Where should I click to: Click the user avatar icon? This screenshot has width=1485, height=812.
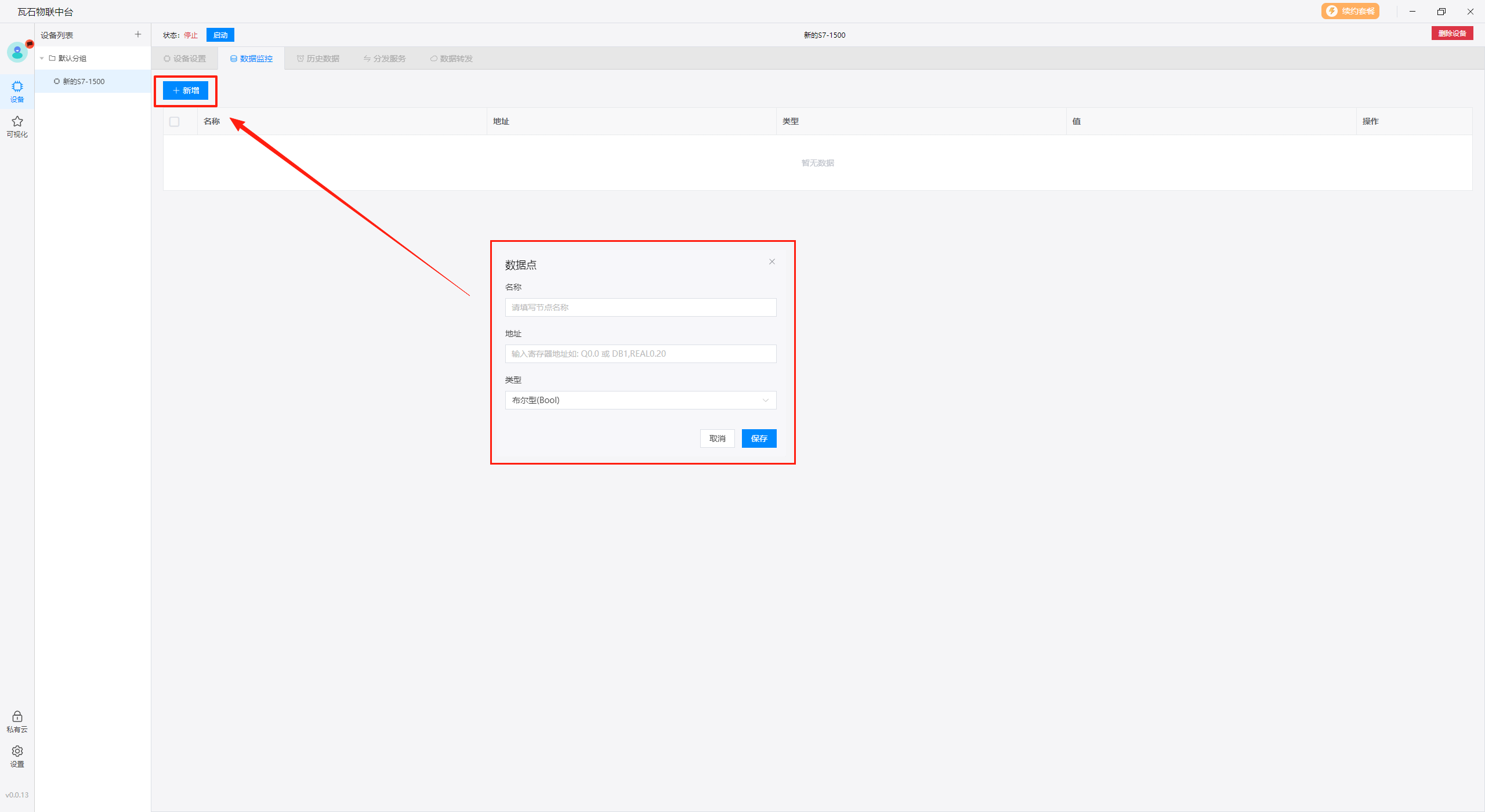click(x=17, y=52)
